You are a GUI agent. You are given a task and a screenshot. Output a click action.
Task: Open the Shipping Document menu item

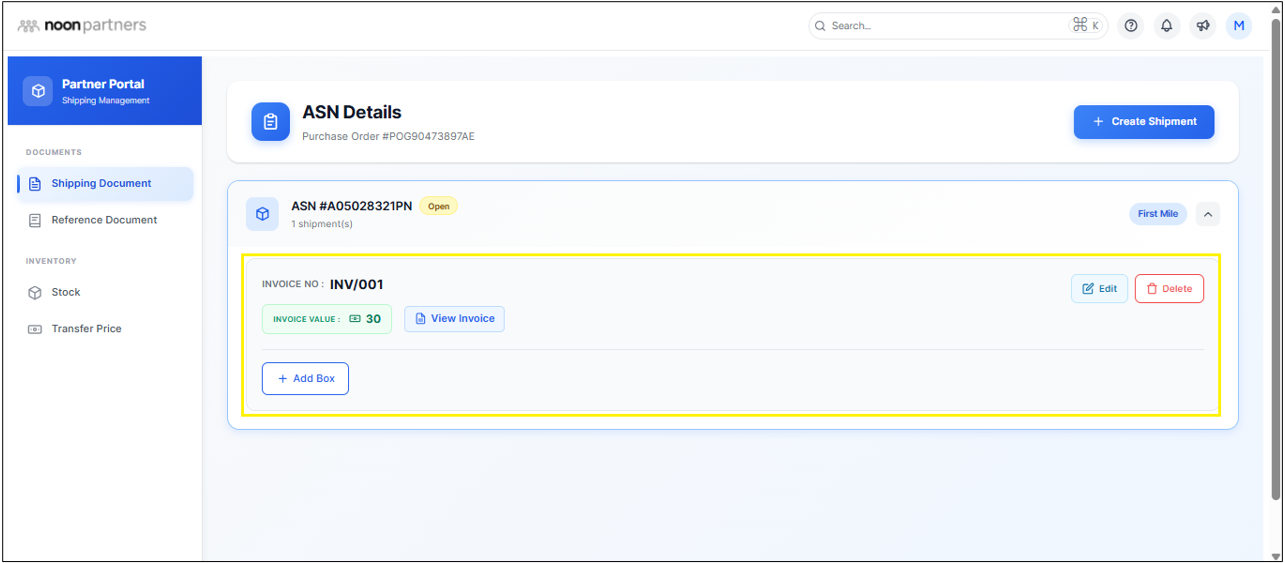point(101,184)
